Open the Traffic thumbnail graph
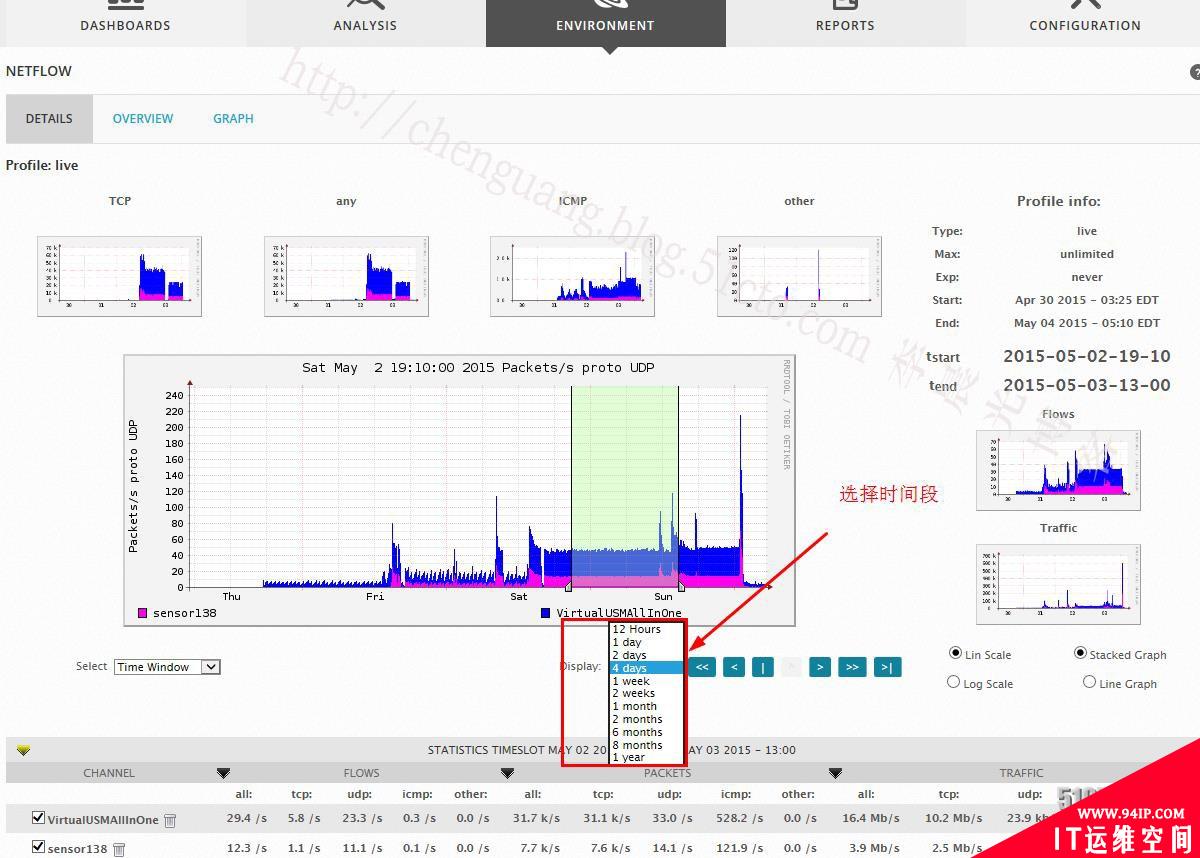Image resolution: width=1200 pixels, height=858 pixels. [1058, 584]
